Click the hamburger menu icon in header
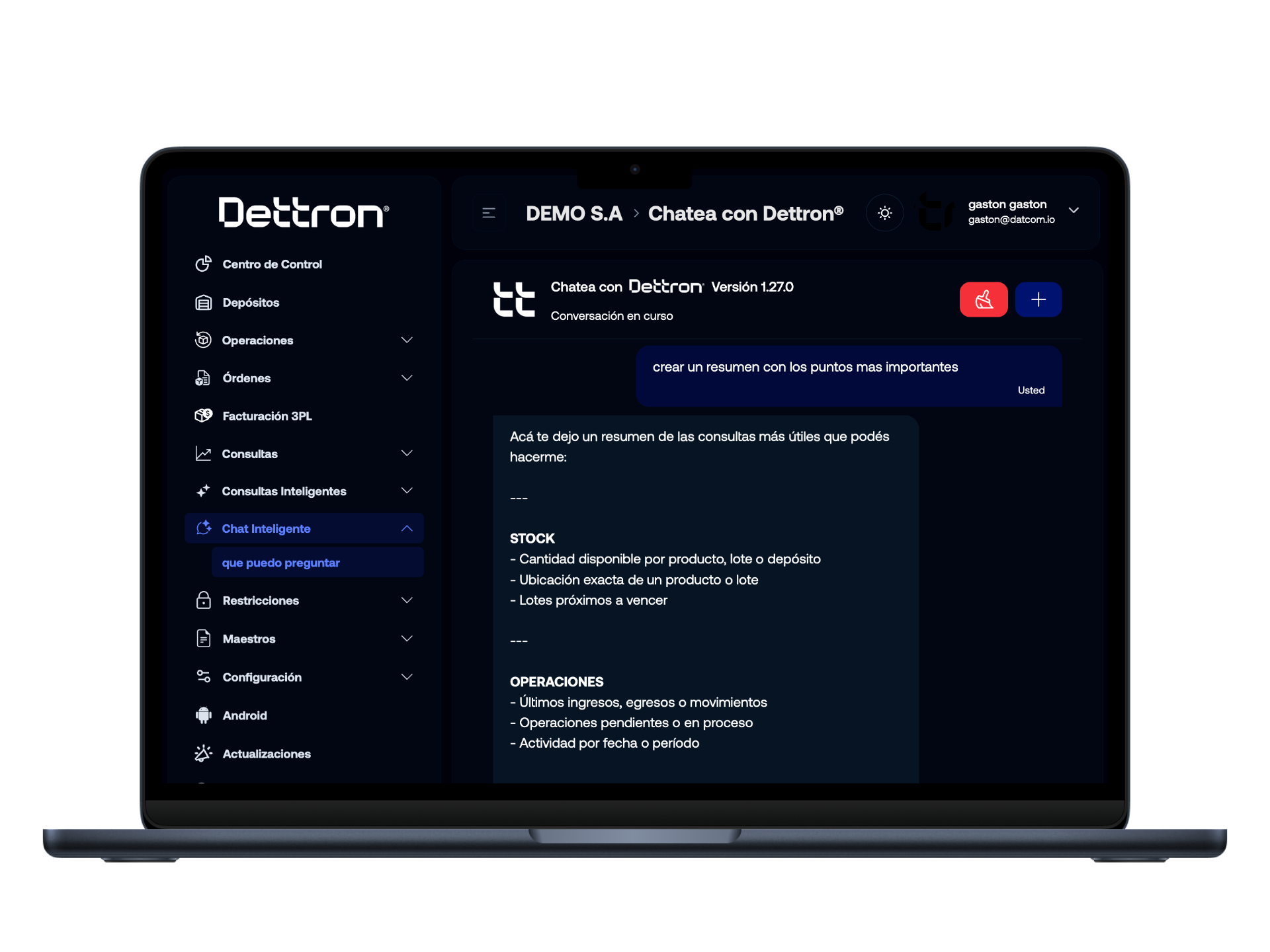 [x=489, y=213]
